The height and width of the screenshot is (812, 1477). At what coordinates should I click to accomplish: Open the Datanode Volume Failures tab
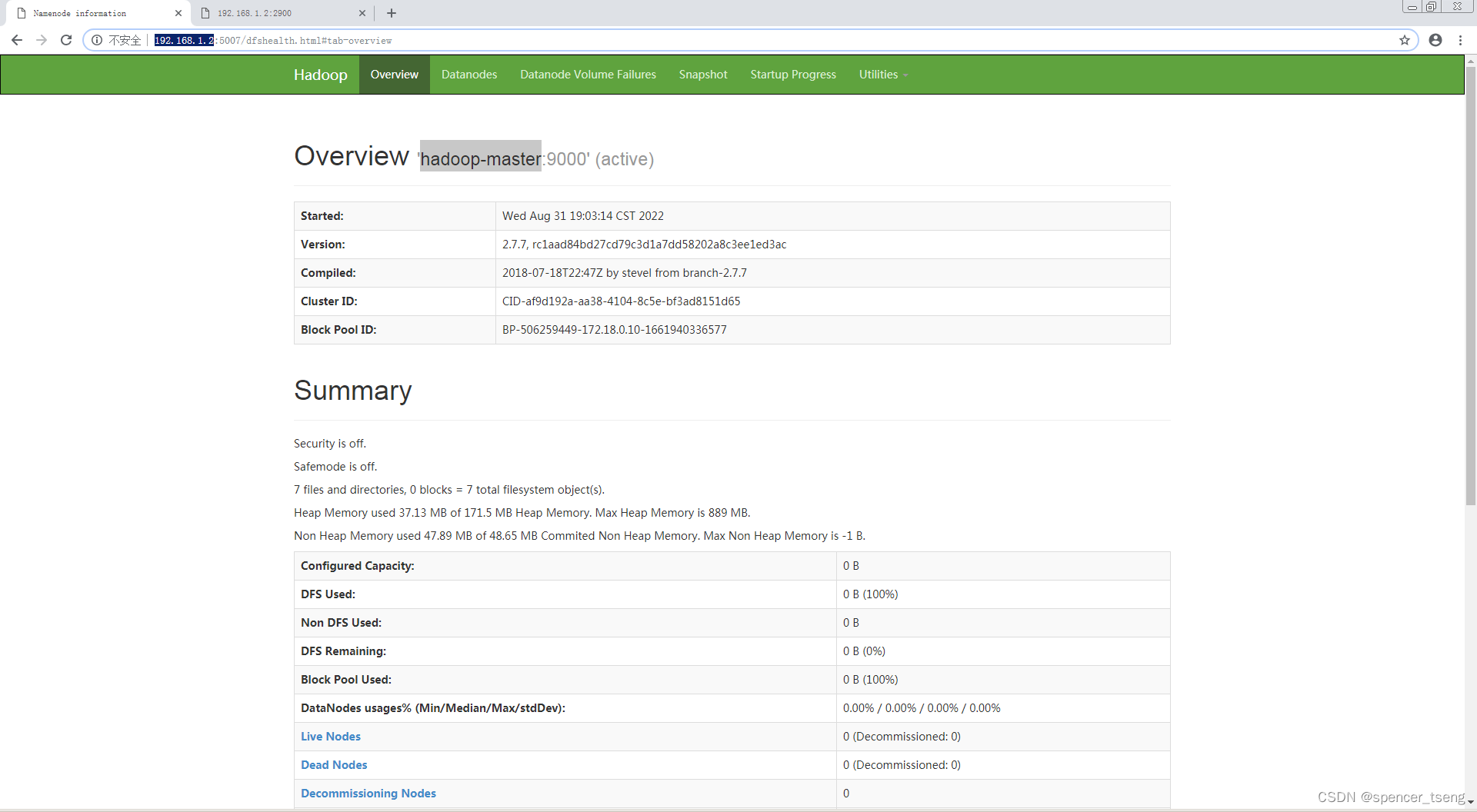[x=588, y=74]
